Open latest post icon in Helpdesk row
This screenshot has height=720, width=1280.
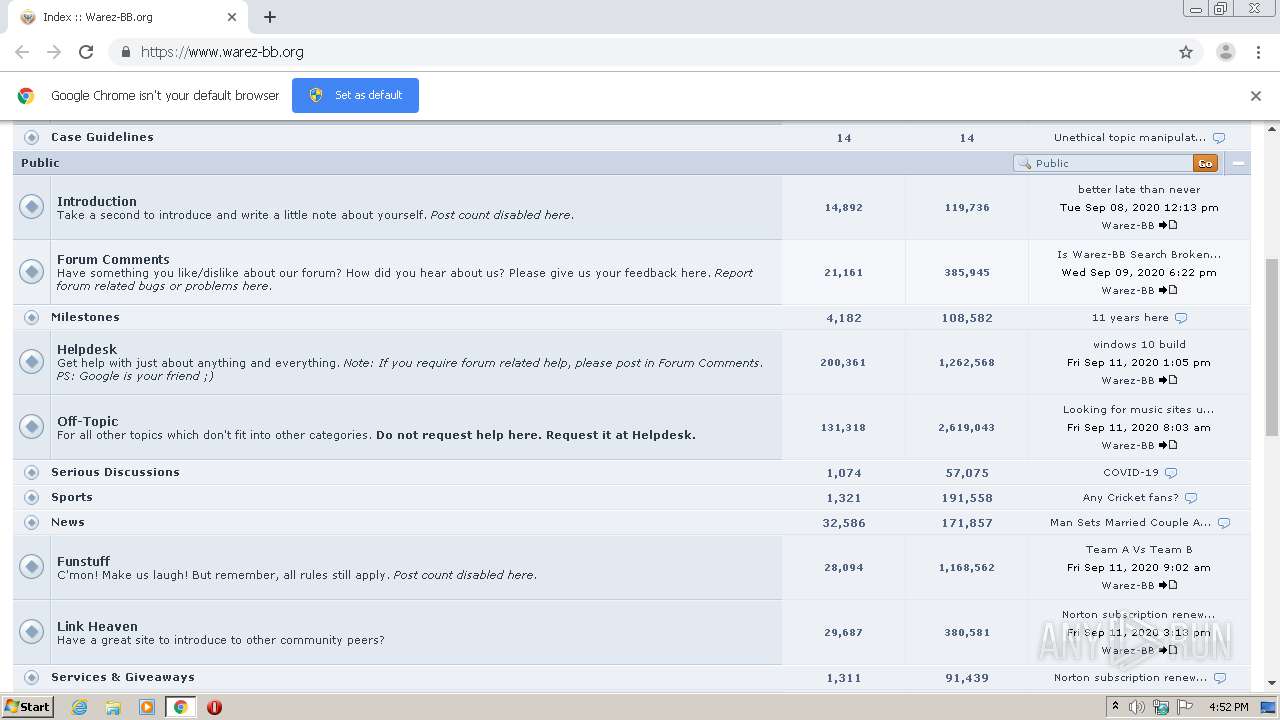(1168, 380)
